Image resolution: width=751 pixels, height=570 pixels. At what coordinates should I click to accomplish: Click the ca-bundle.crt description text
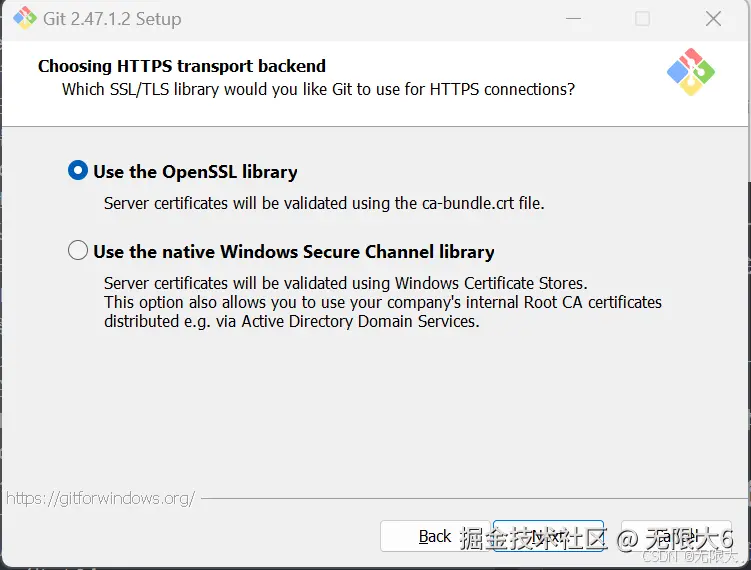324,203
